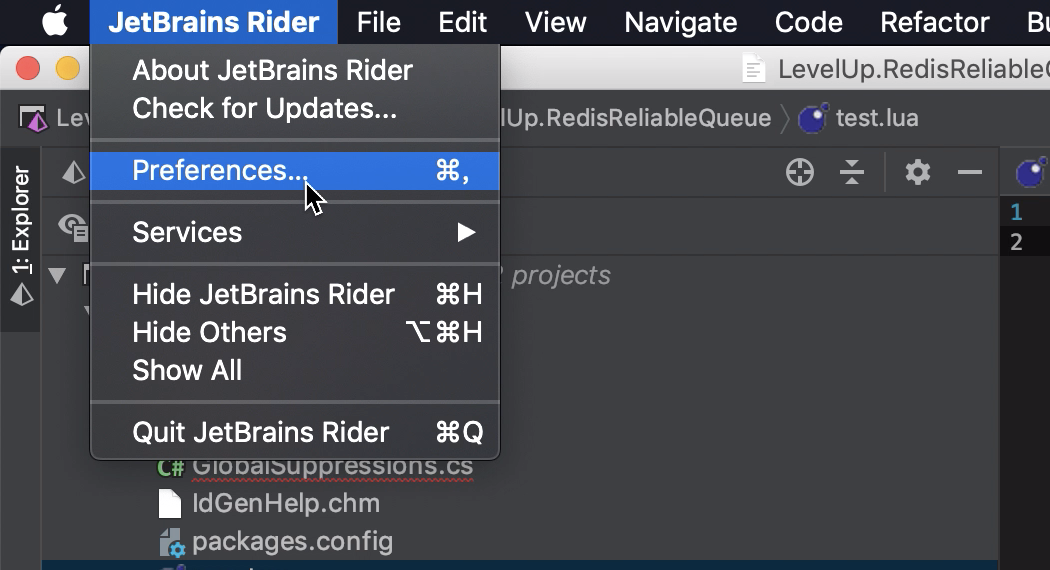Image resolution: width=1050 pixels, height=570 pixels.
Task: Click the solution icon in the navigation bar
Action: pos(33,119)
